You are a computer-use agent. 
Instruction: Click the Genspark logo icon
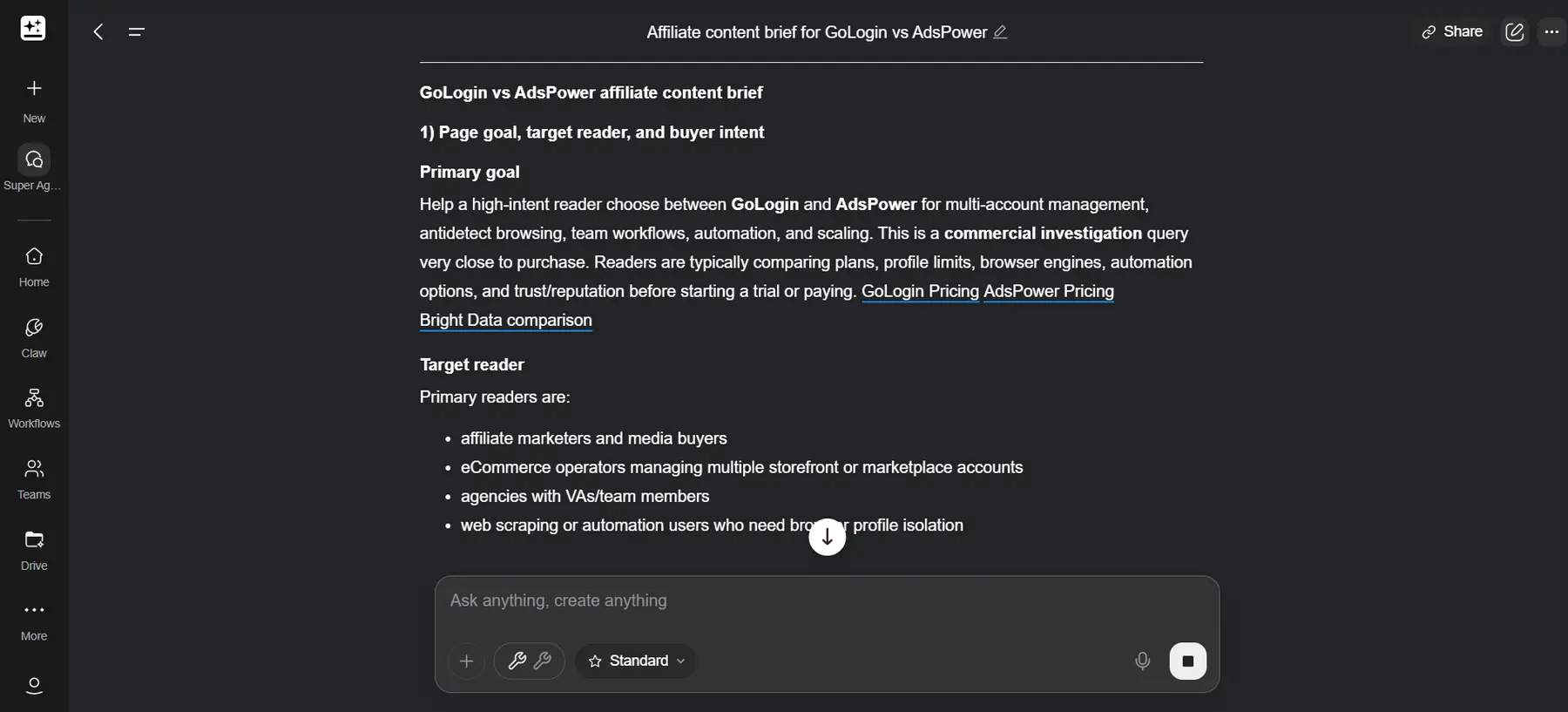pos(33,29)
